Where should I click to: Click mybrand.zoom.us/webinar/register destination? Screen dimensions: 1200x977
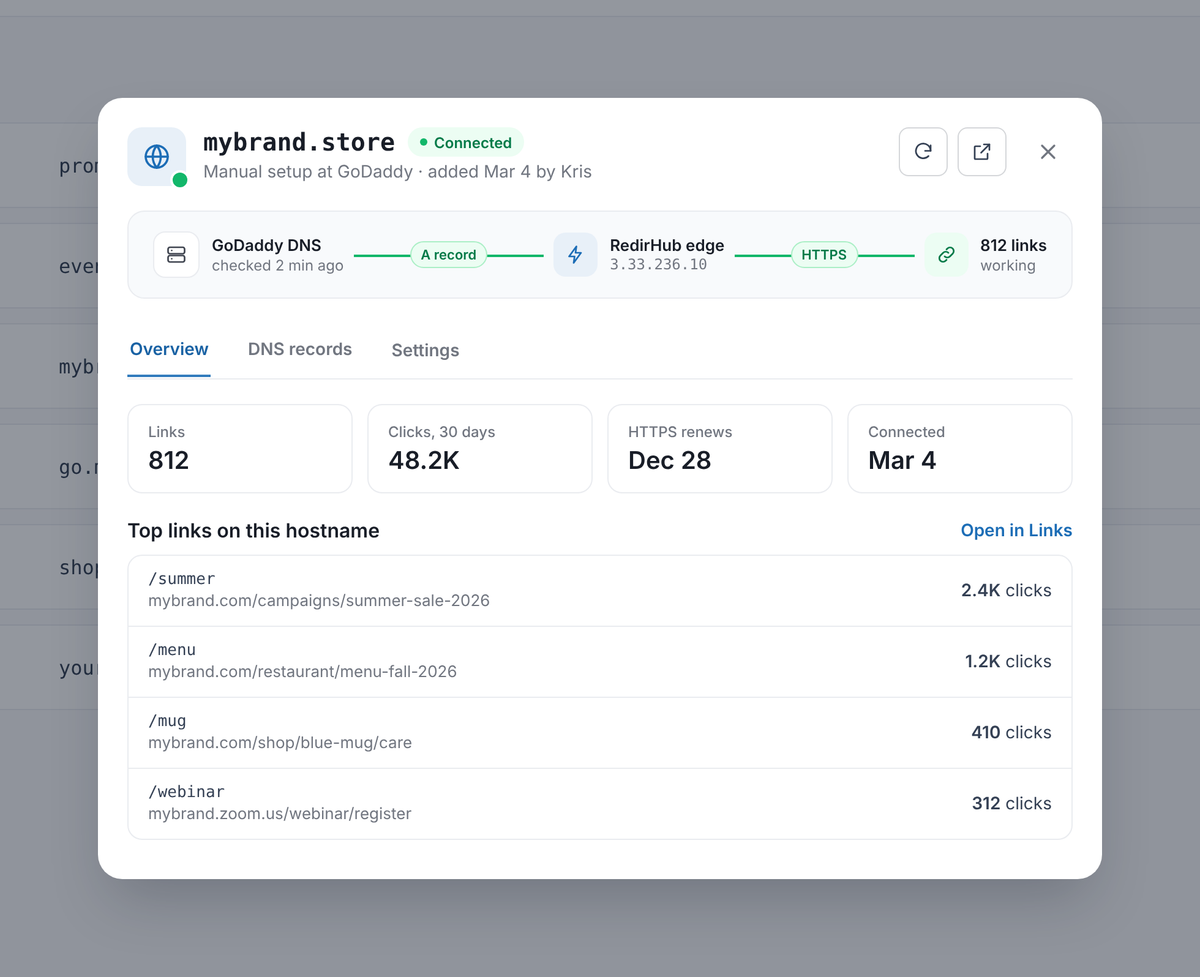click(x=280, y=814)
